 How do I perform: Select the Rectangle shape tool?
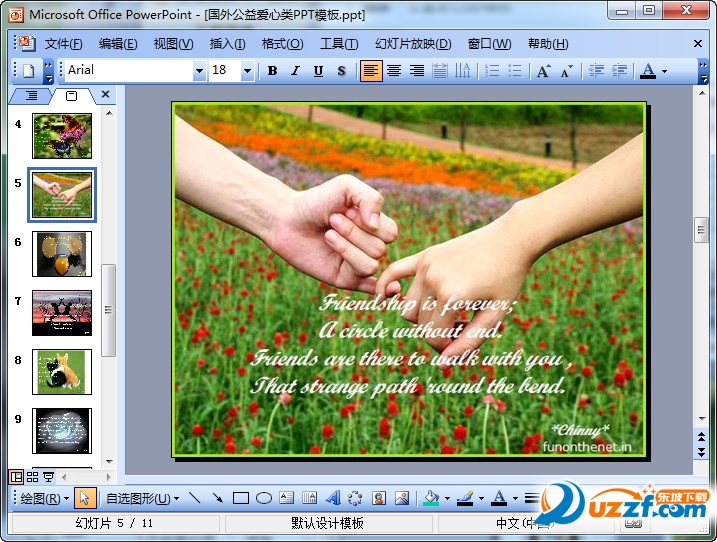coord(240,498)
